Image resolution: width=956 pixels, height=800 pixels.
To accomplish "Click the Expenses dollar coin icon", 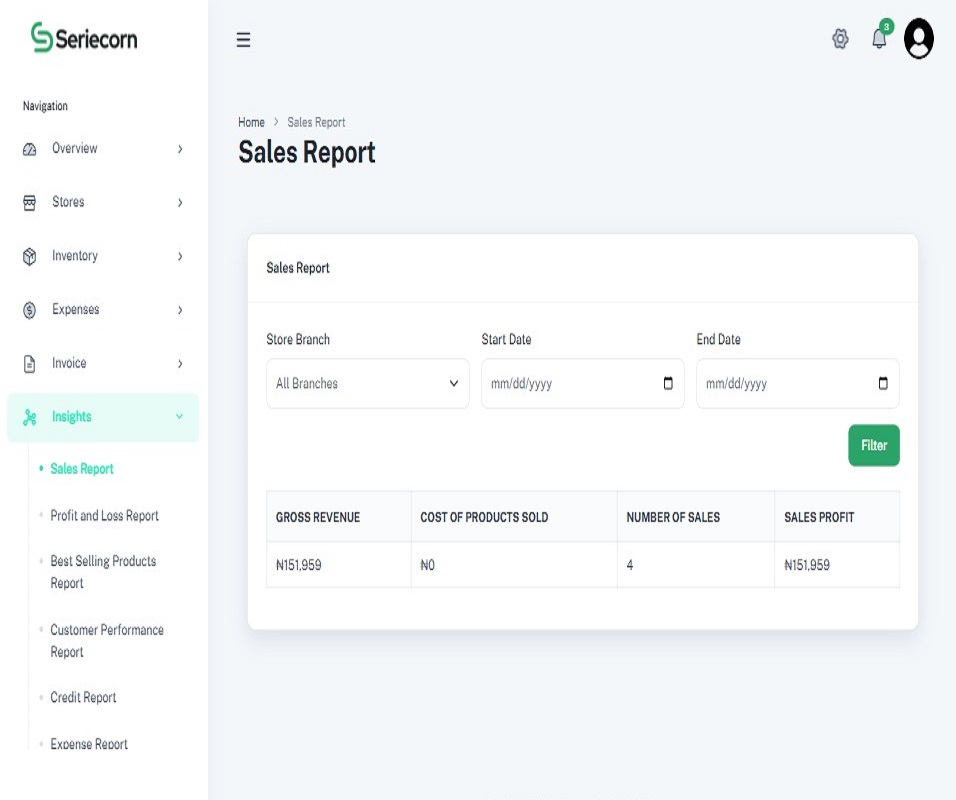I will (29, 310).
